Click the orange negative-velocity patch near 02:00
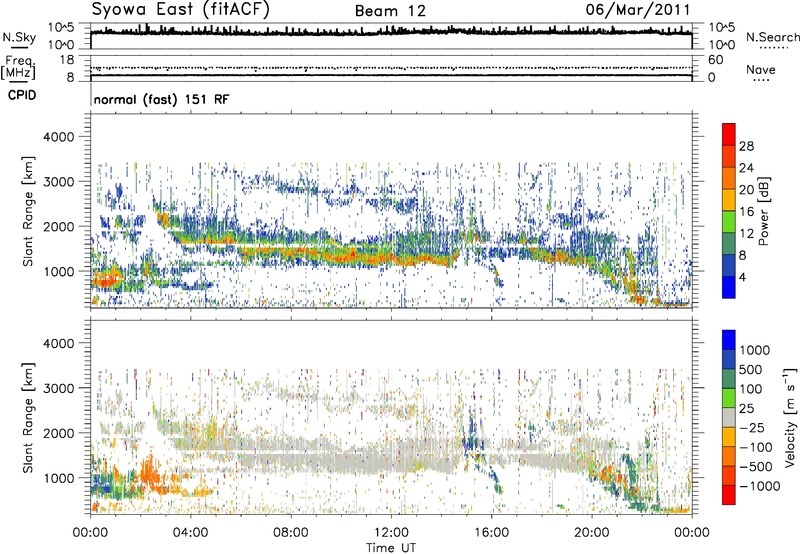This screenshot has width=800, height=554. point(151,474)
